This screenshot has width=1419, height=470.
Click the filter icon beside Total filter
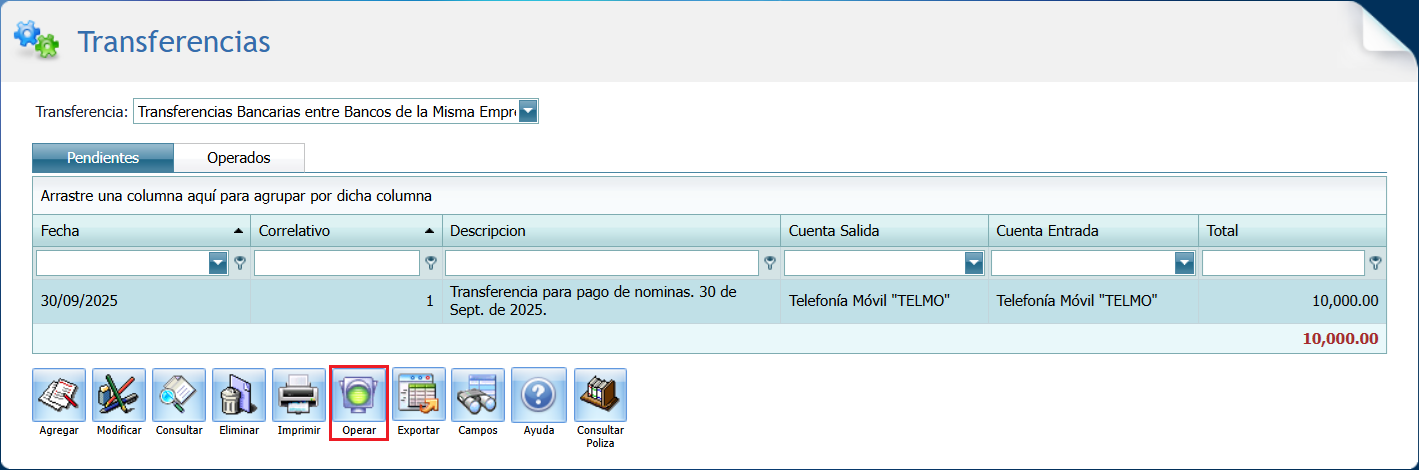coord(1377,263)
